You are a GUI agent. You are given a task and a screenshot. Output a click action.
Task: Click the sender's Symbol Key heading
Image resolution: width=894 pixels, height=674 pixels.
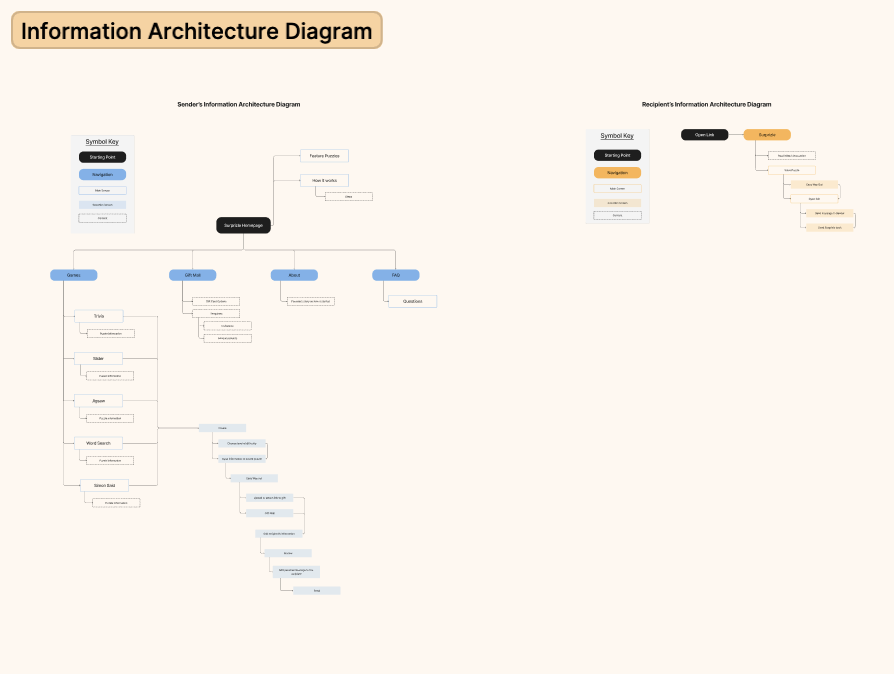tap(102, 141)
